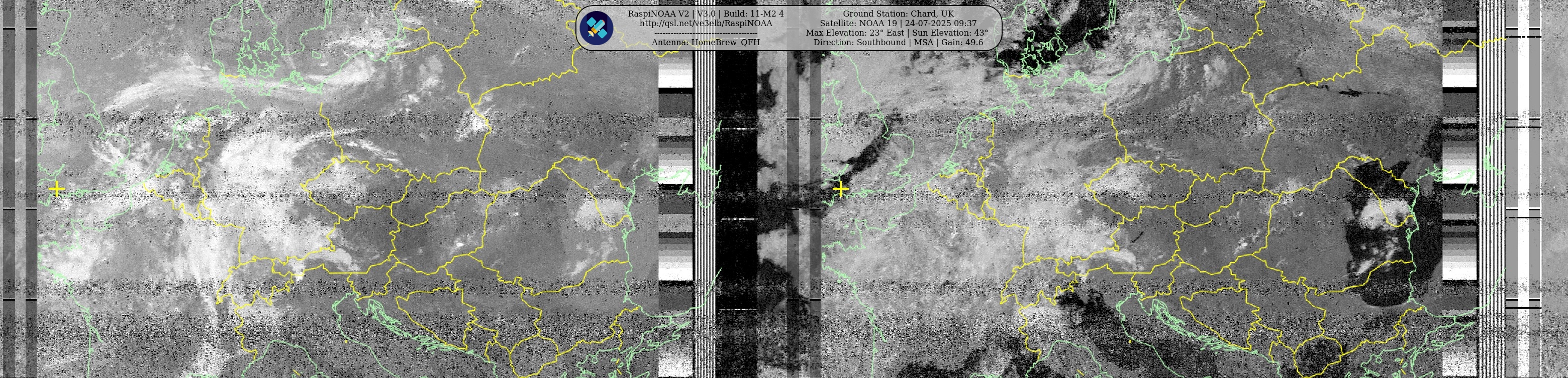Screen dimensions: 1568x378
Task: Click the RaspiNOAA satellite logo icon
Action: click(596, 28)
